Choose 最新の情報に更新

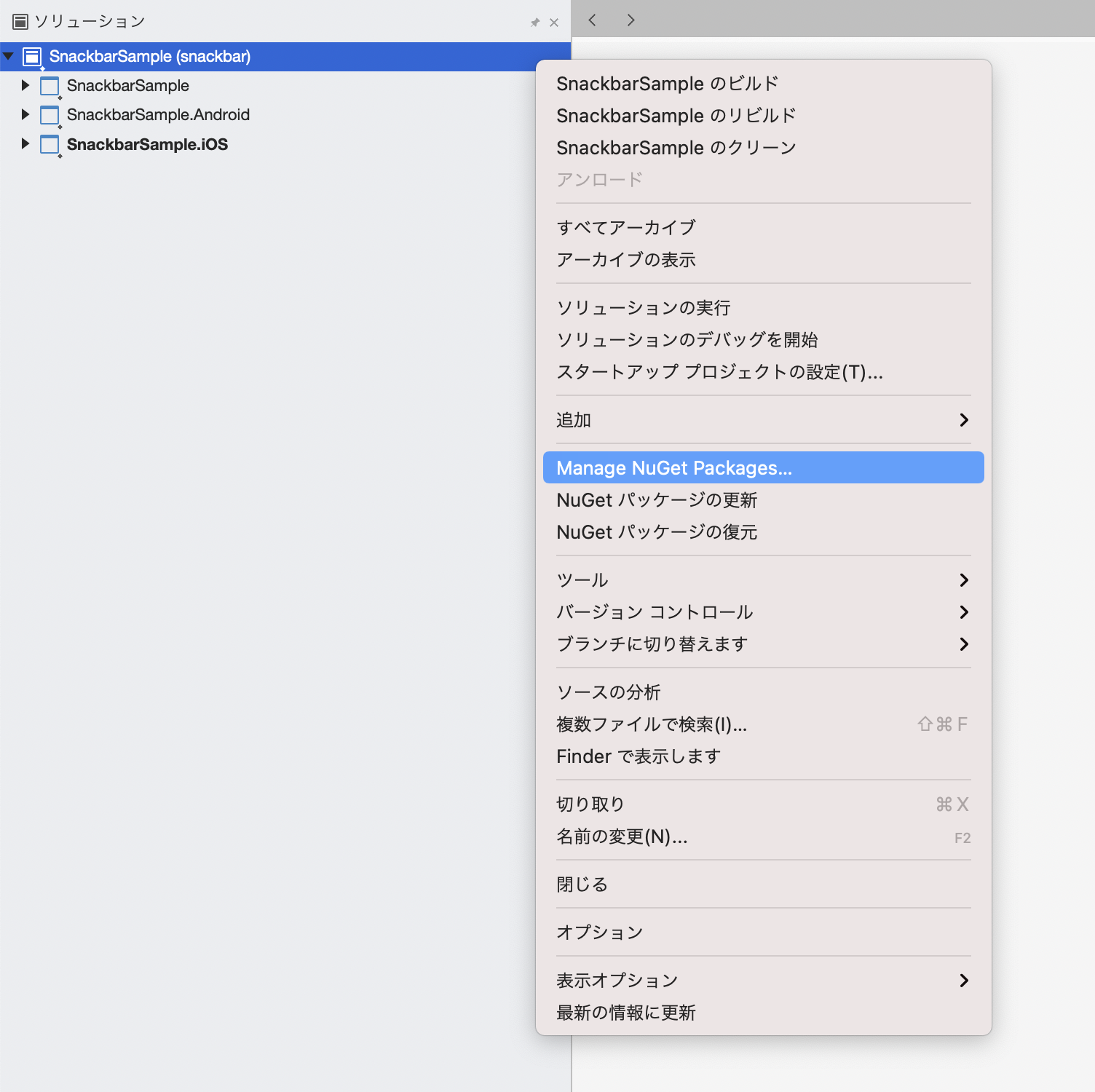764,1013
